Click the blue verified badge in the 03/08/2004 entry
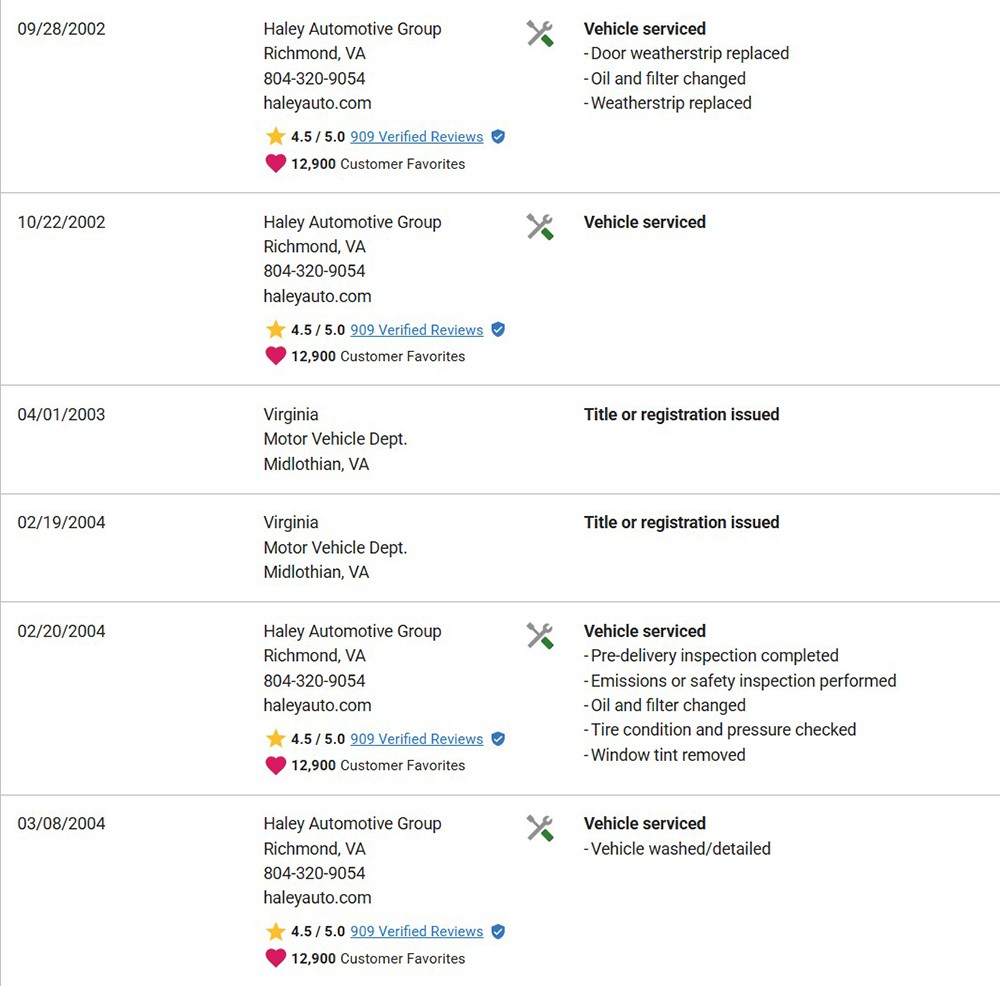1000x986 pixels. pos(498,931)
